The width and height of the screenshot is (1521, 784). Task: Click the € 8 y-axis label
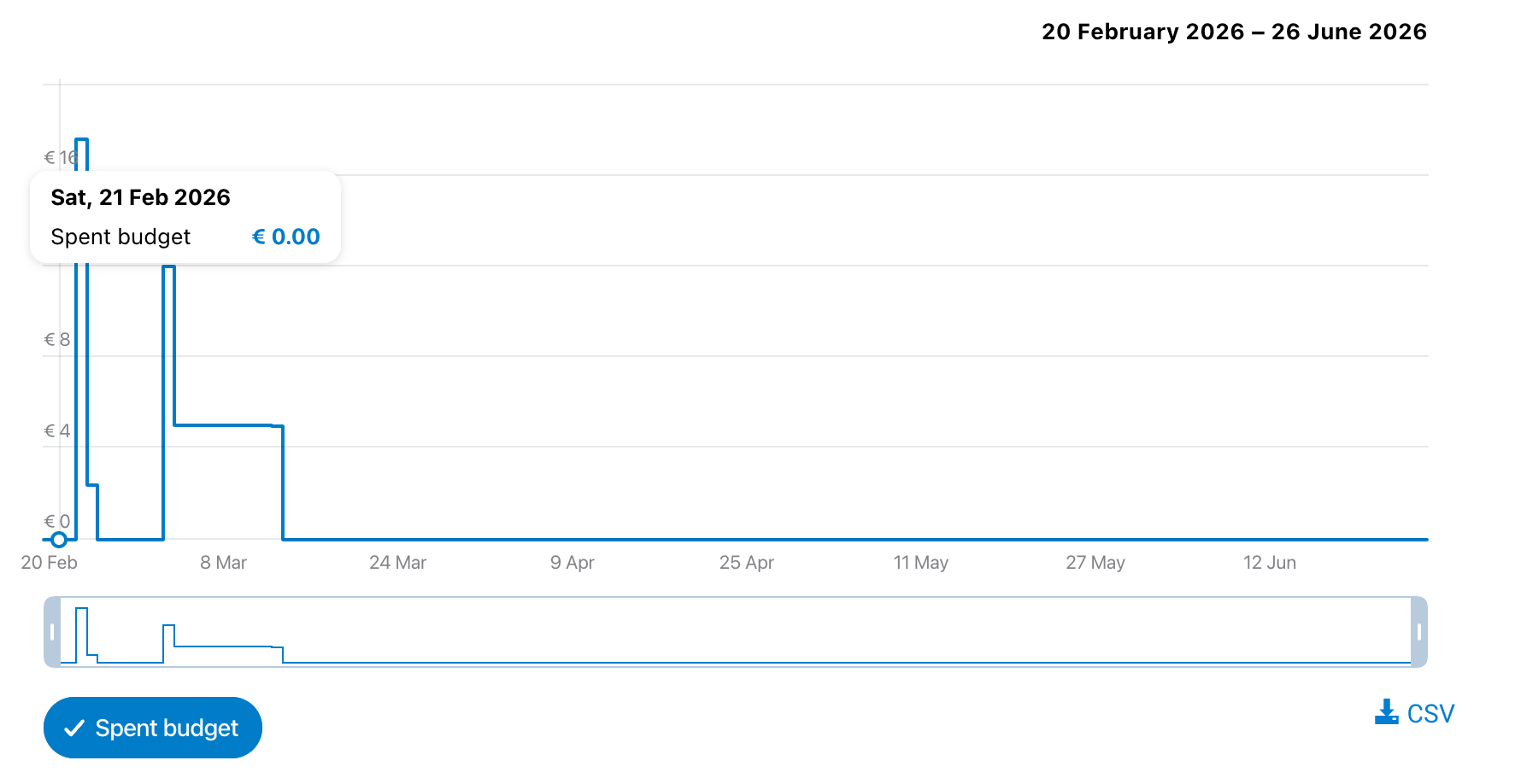coord(56,340)
